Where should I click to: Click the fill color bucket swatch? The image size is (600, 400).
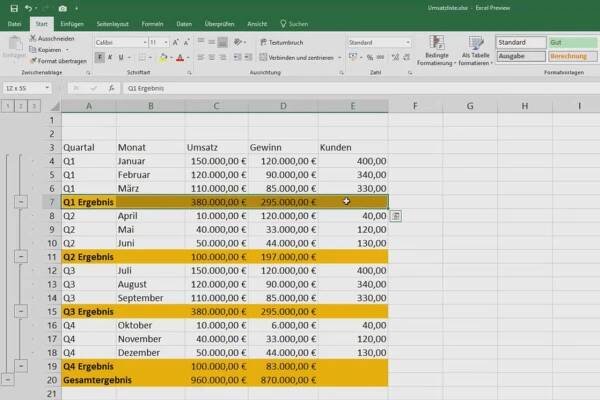click(x=162, y=58)
